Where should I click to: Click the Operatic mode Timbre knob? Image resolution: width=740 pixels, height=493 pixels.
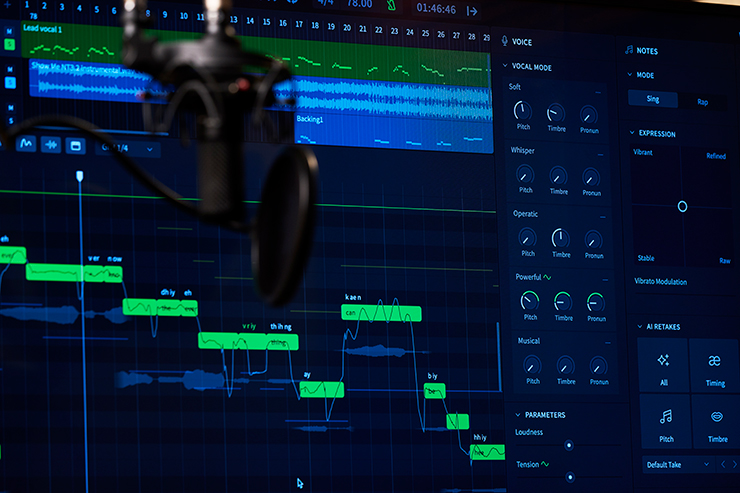pyautogui.click(x=560, y=238)
